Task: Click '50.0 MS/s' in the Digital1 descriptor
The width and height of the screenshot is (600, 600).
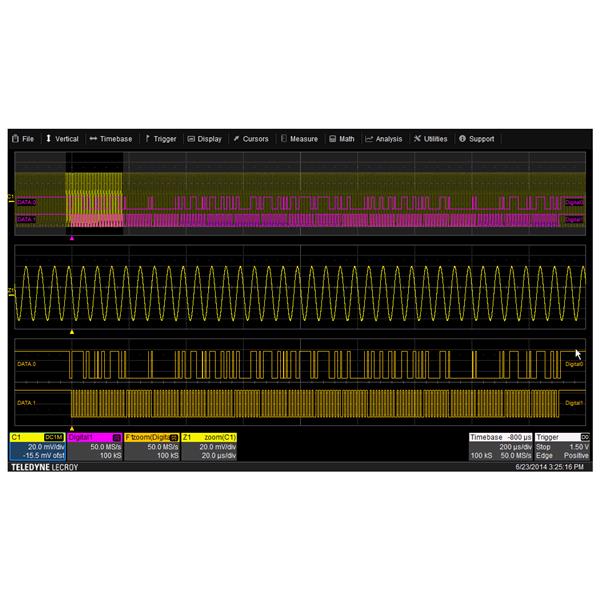Action: pos(106,447)
